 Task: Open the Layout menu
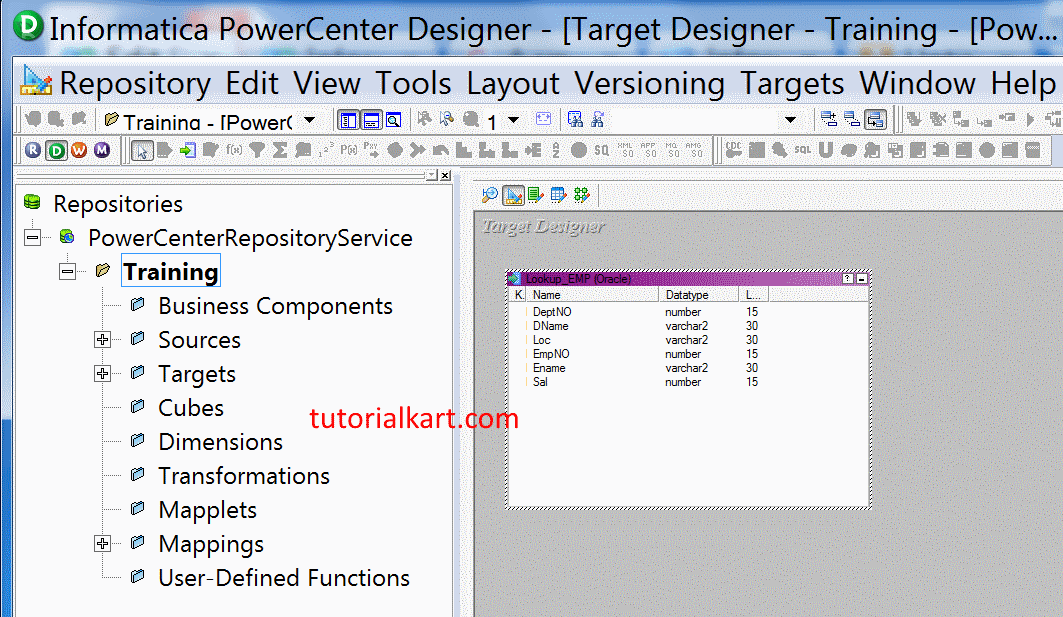tap(512, 84)
